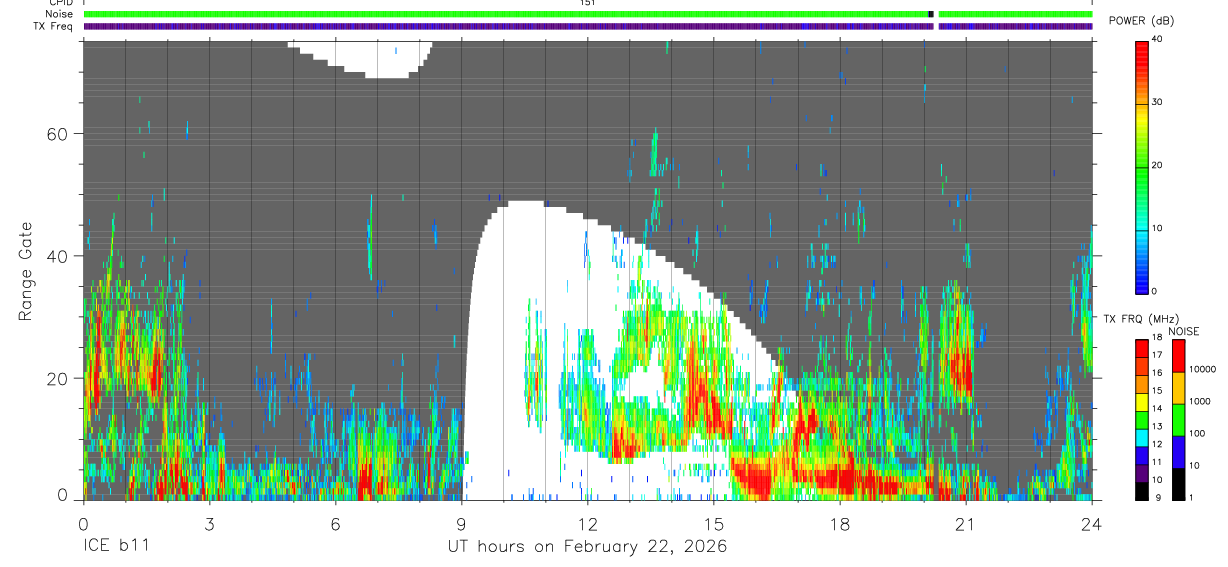Click the "6" UT hour axis tick

coord(335,523)
